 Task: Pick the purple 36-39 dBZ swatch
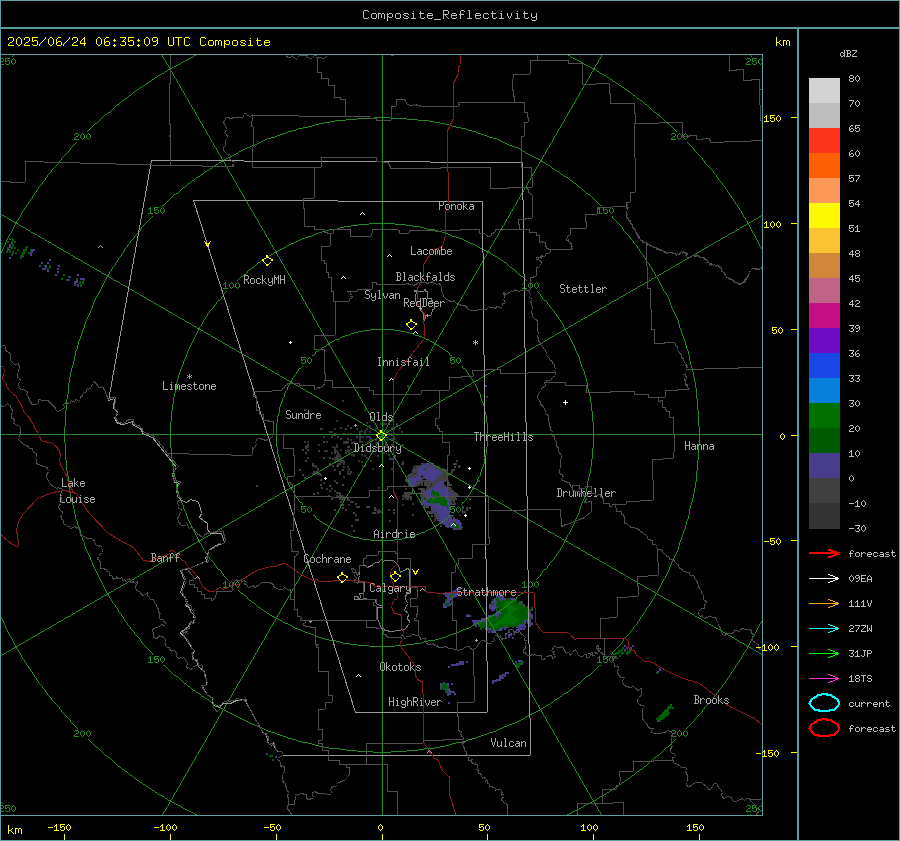pyautogui.click(x=824, y=341)
